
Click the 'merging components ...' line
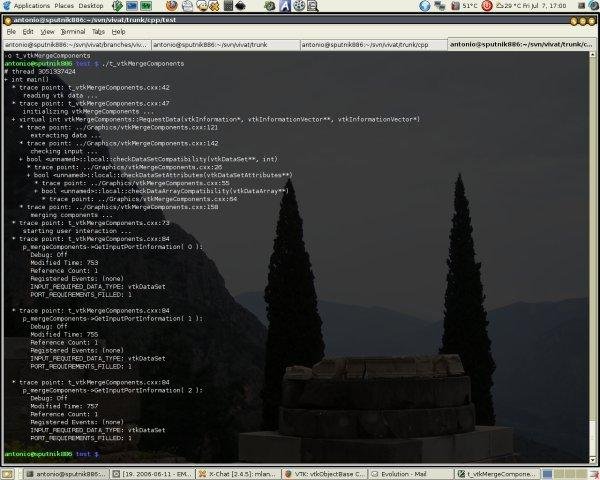[72, 215]
